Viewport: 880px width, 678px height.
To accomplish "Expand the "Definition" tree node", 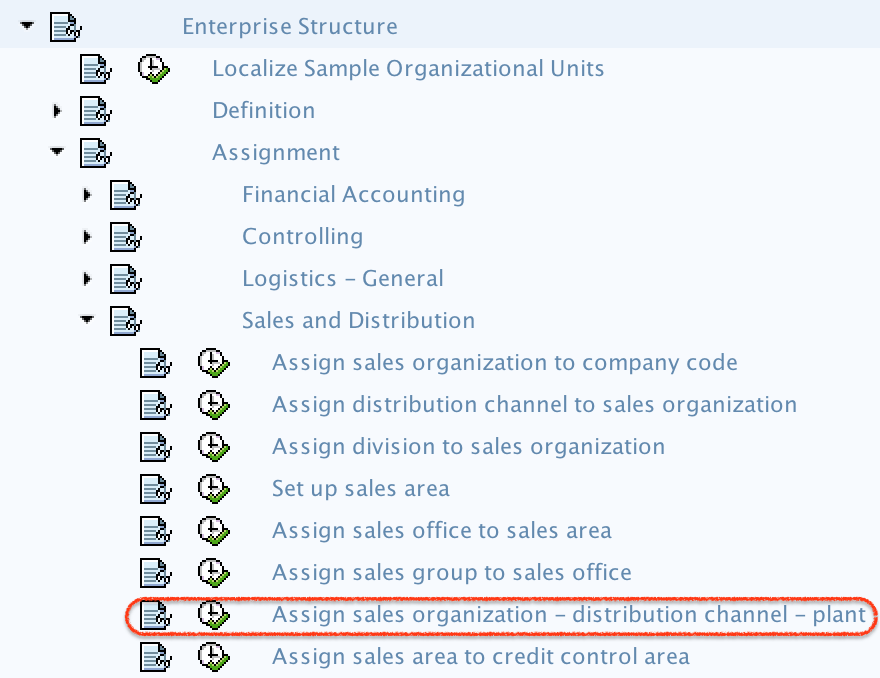I will [x=57, y=110].
